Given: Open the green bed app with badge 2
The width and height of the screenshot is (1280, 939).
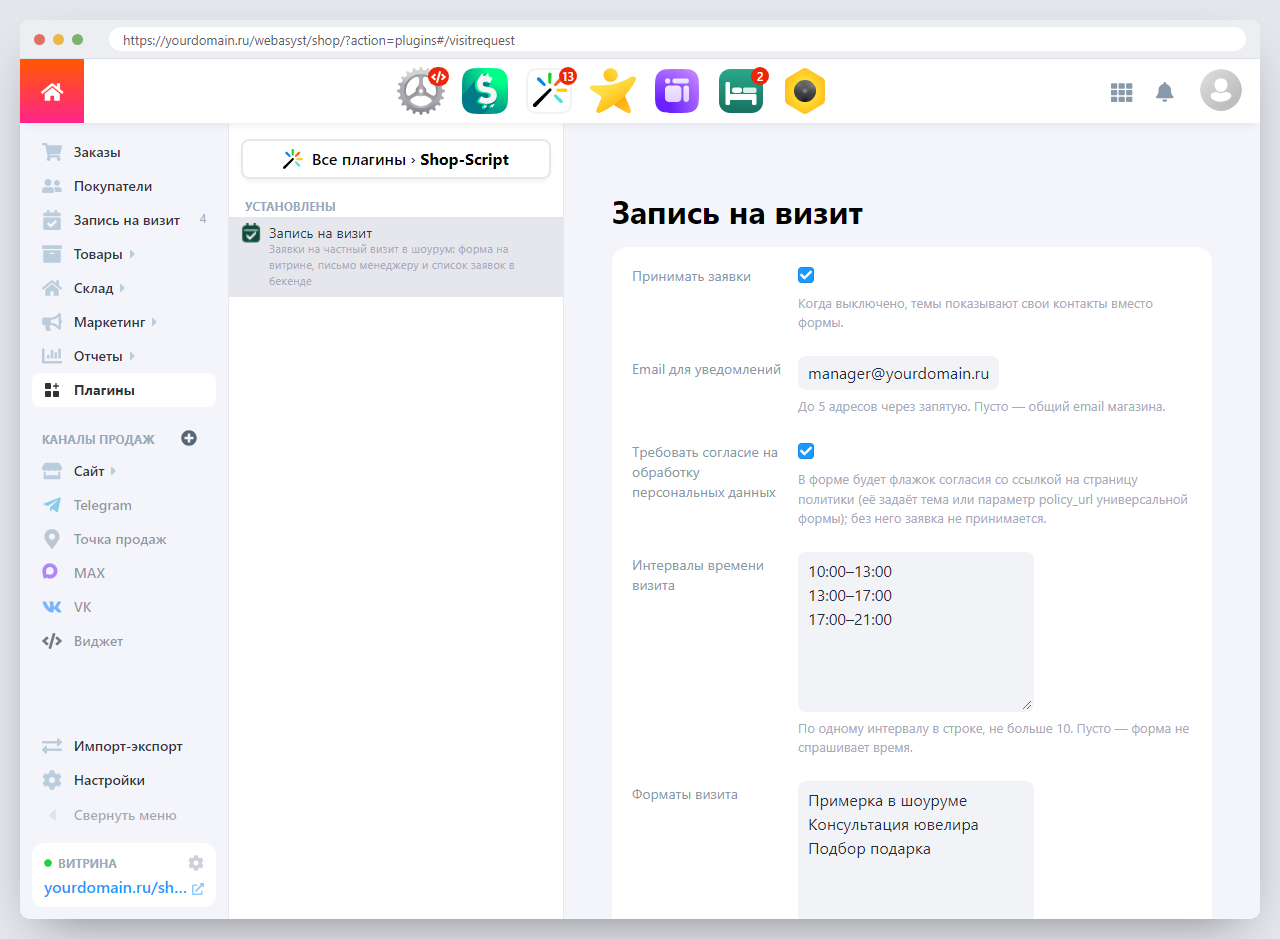Looking at the screenshot, I should click(x=741, y=92).
